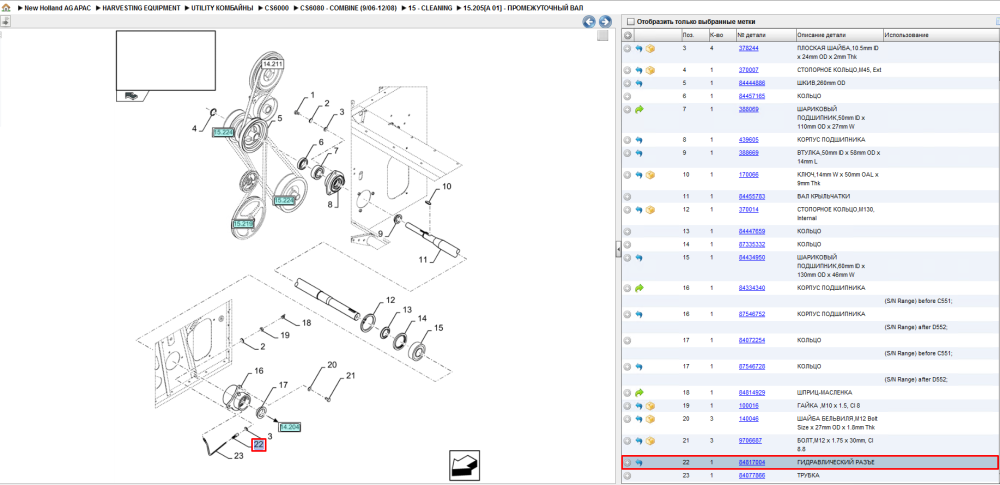Click package icon for part 378244
Screen dimensions: 1000x485
pyautogui.click(x=651, y=48)
